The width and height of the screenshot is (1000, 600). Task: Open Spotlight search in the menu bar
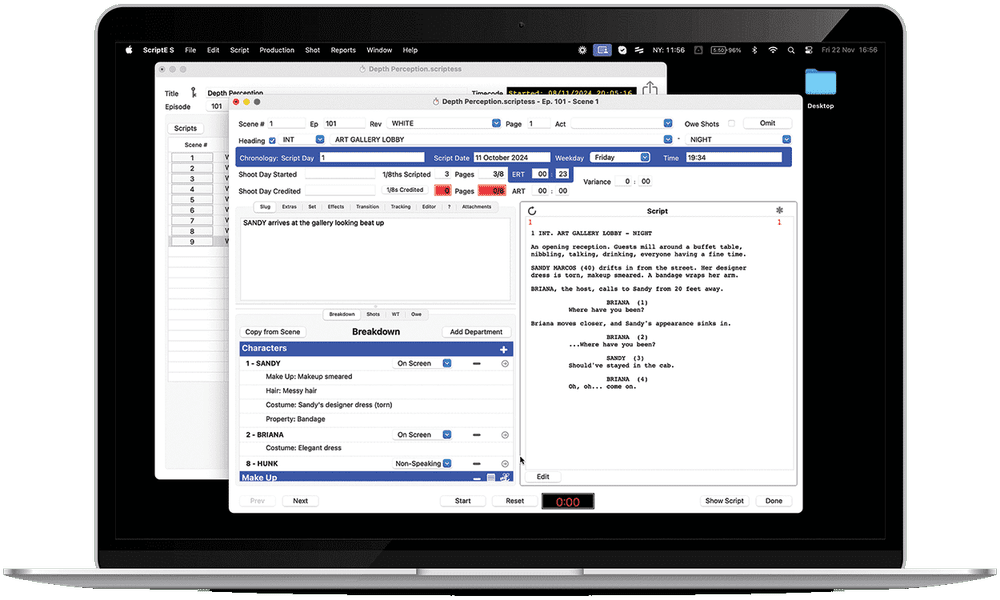tap(790, 49)
